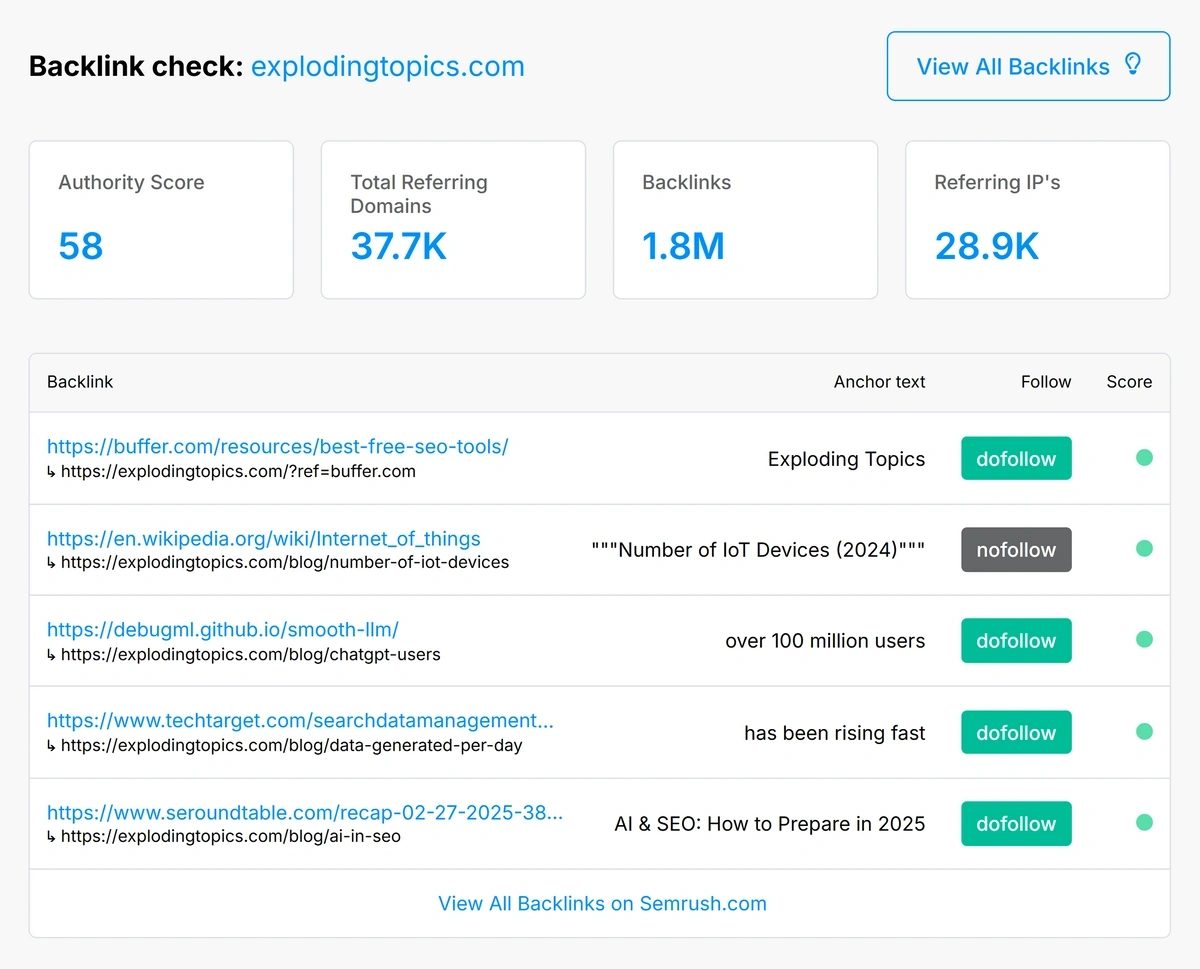Click the anchor text Exploding Topics

pyautogui.click(x=846, y=459)
